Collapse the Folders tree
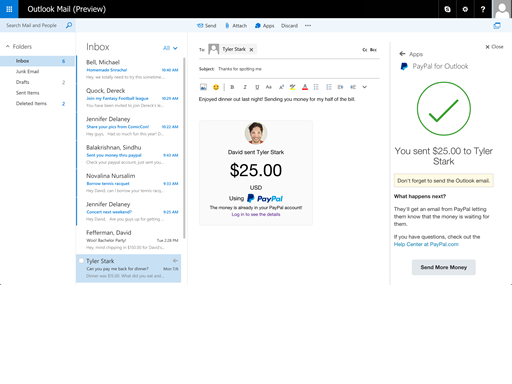The height and width of the screenshot is (384, 512). coord(7,46)
